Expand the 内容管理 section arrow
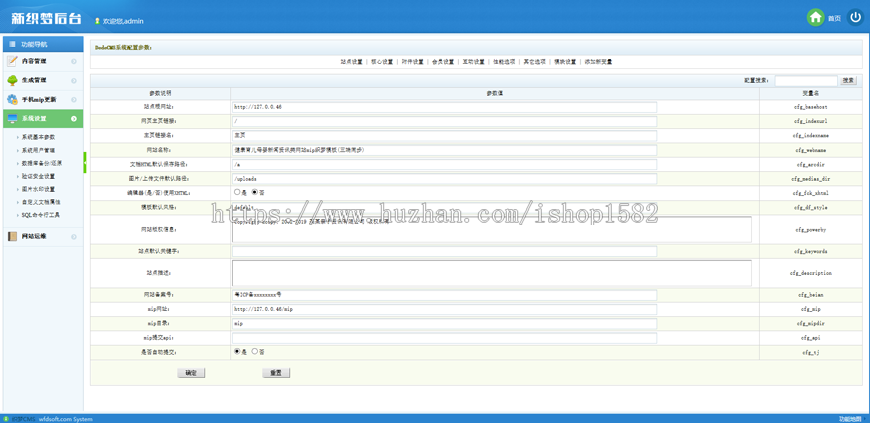 pos(74,61)
